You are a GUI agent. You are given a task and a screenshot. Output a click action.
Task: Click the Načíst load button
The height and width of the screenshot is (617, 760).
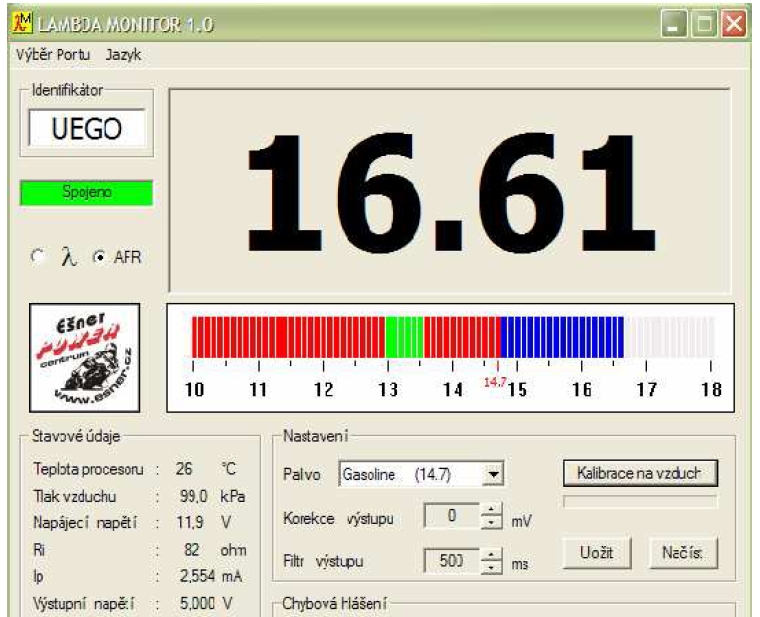683,553
